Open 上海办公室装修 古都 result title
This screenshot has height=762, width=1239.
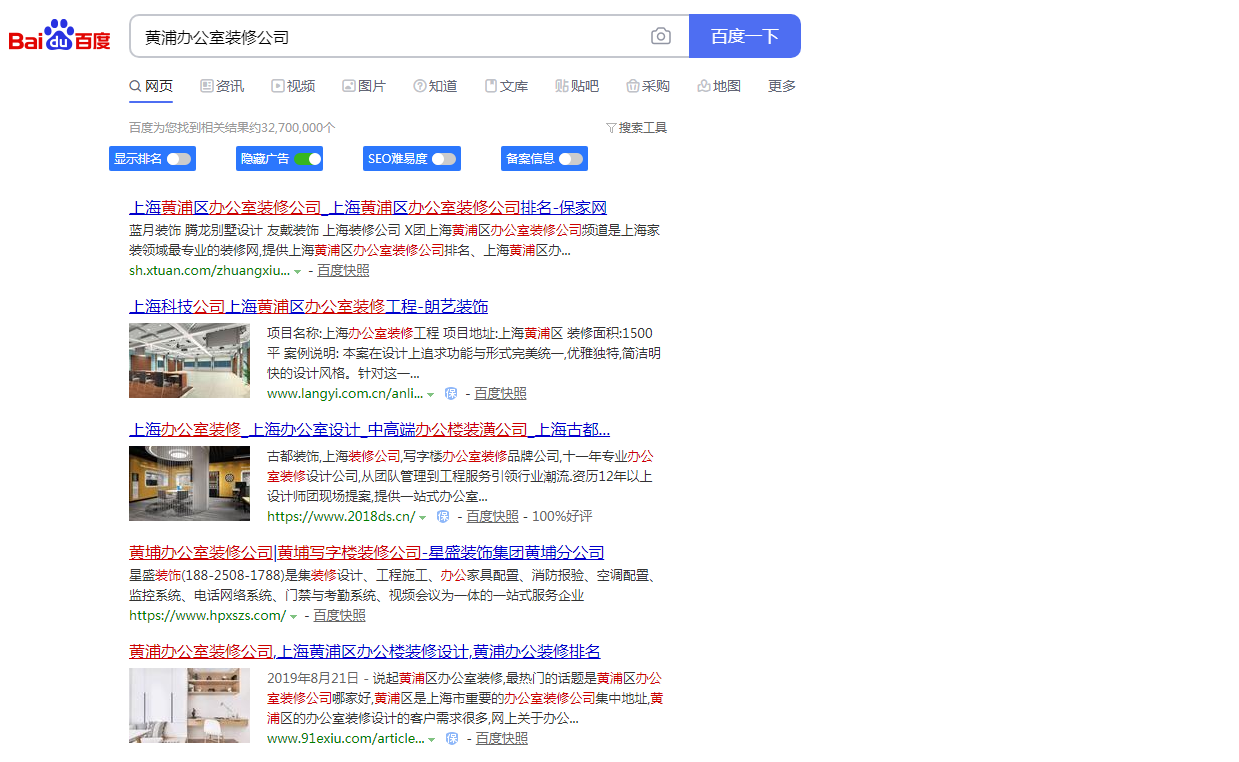(369, 430)
